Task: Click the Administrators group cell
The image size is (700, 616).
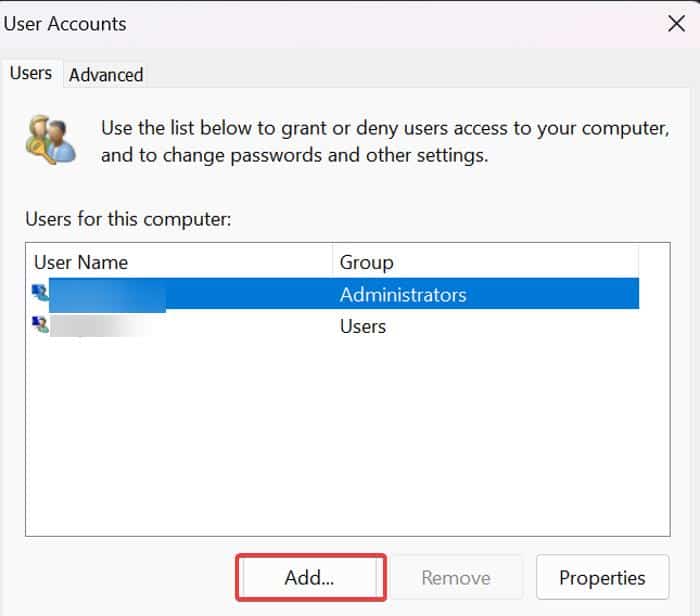Action: (403, 295)
